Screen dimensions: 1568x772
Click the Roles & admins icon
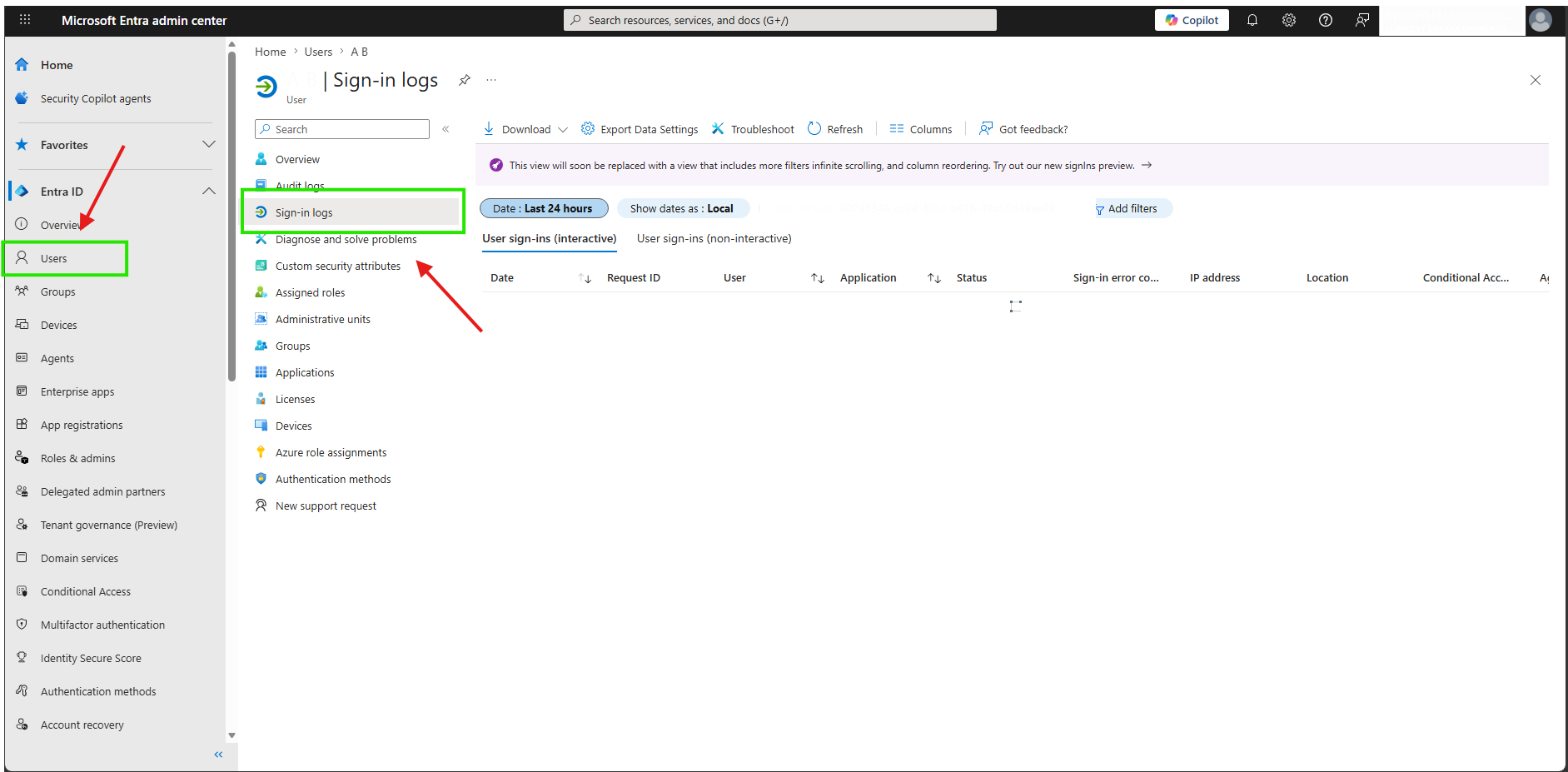22,458
